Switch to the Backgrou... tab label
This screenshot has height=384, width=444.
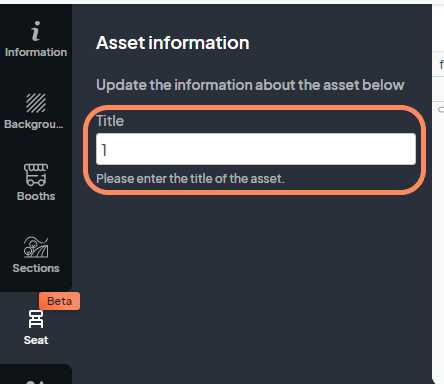pos(34,124)
